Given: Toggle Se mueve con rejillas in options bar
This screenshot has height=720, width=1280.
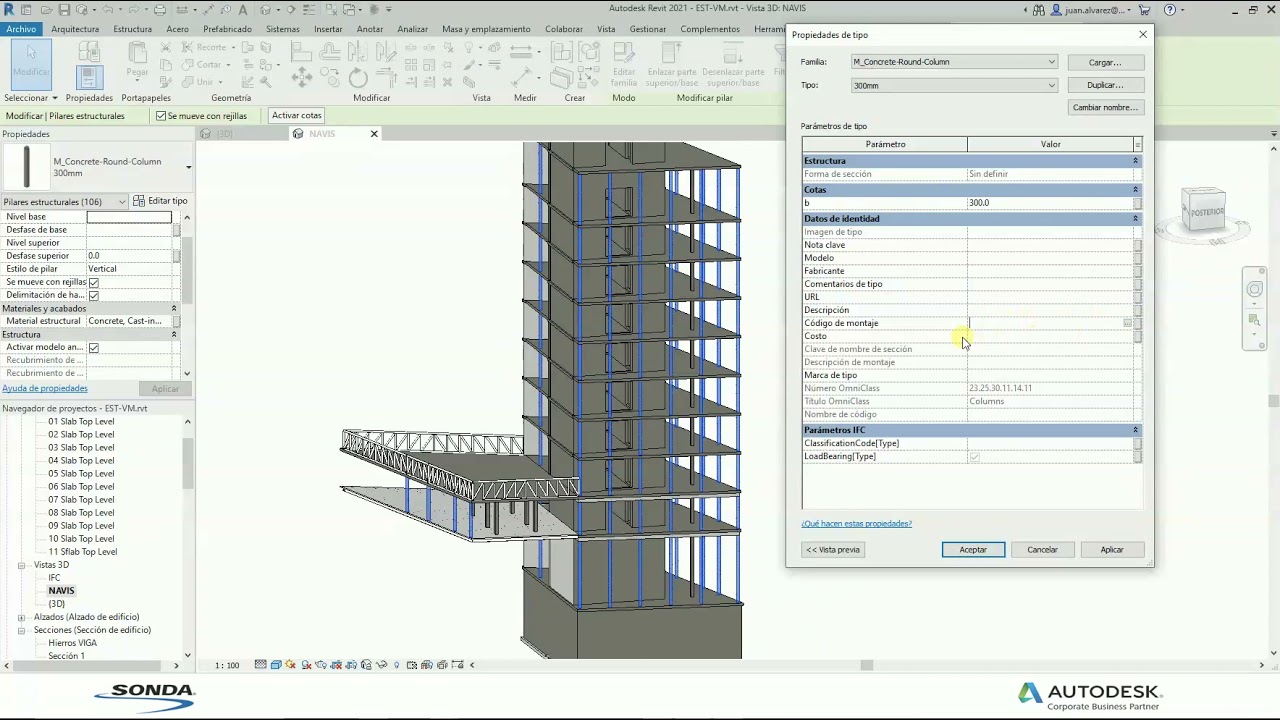Looking at the screenshot, I should pyautogui.click(x=161, y=116).
